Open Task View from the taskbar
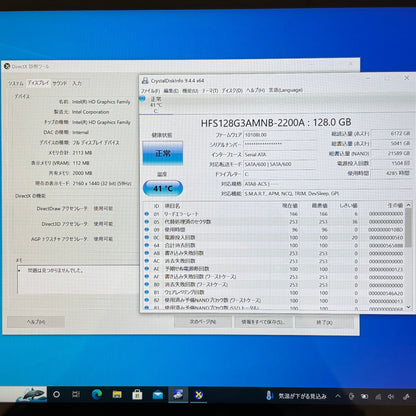This screenshot has height=416, width=416. [76, 395]
